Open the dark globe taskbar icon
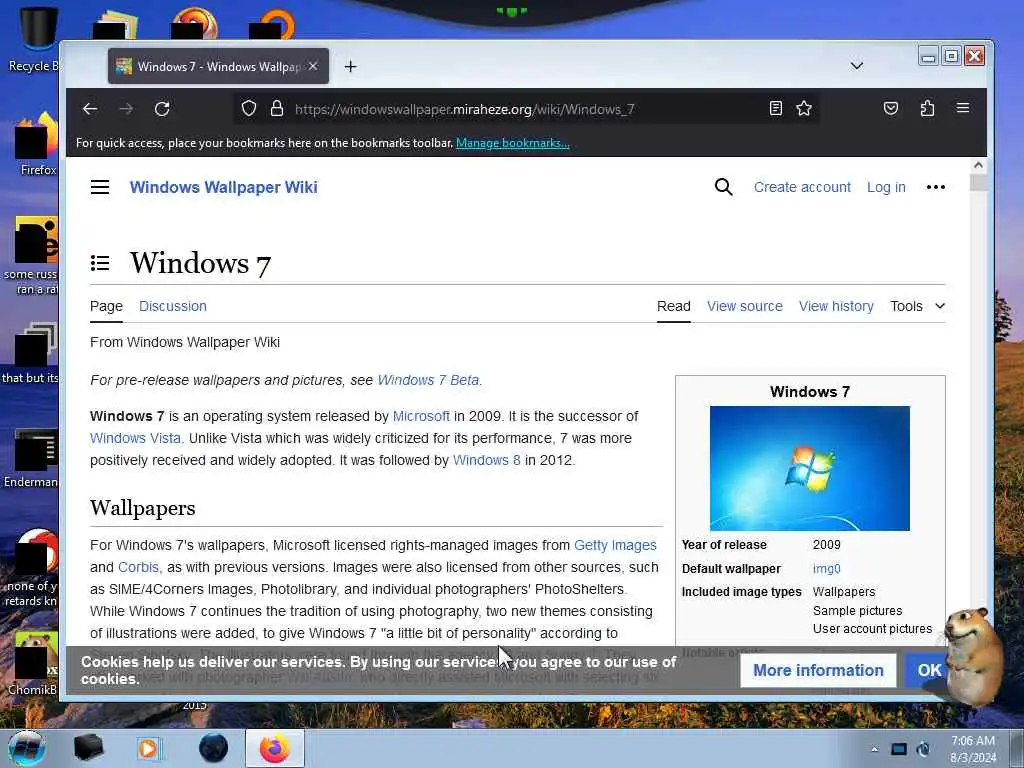The width and height of the screenshot is (1024, 768). click(x=214, y=748)
